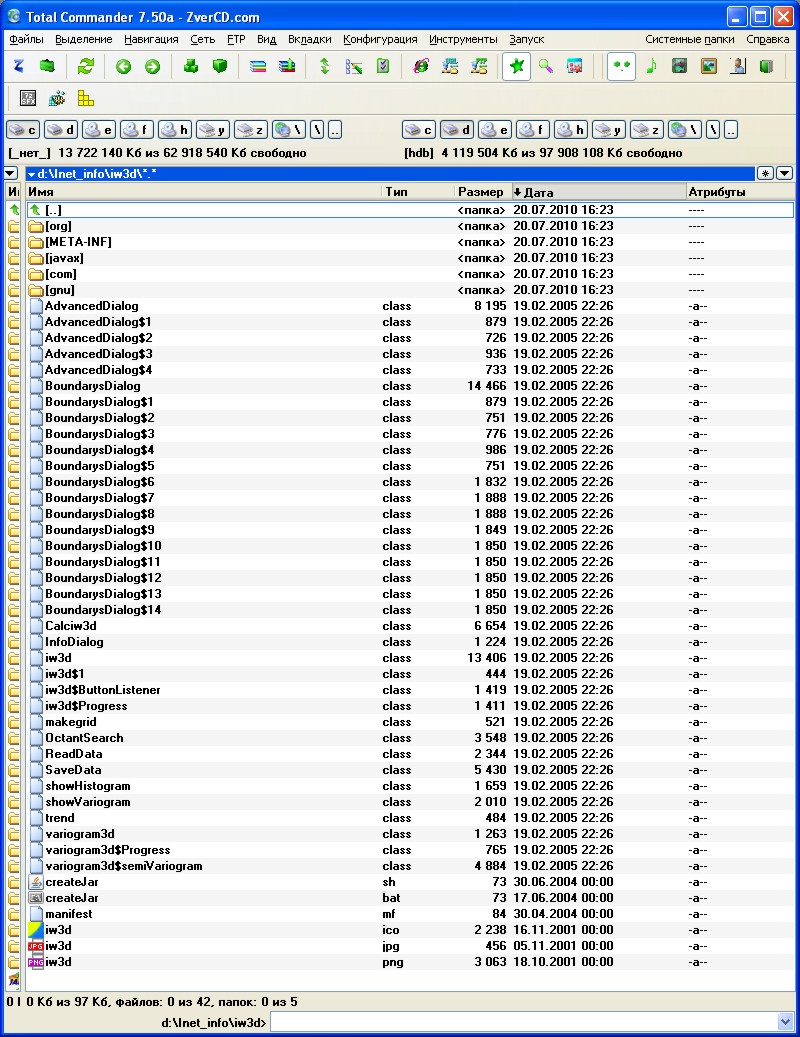Open file search with magnifier icon
The height and width of the screenshot is (1037, 800).
coord(545,66)
